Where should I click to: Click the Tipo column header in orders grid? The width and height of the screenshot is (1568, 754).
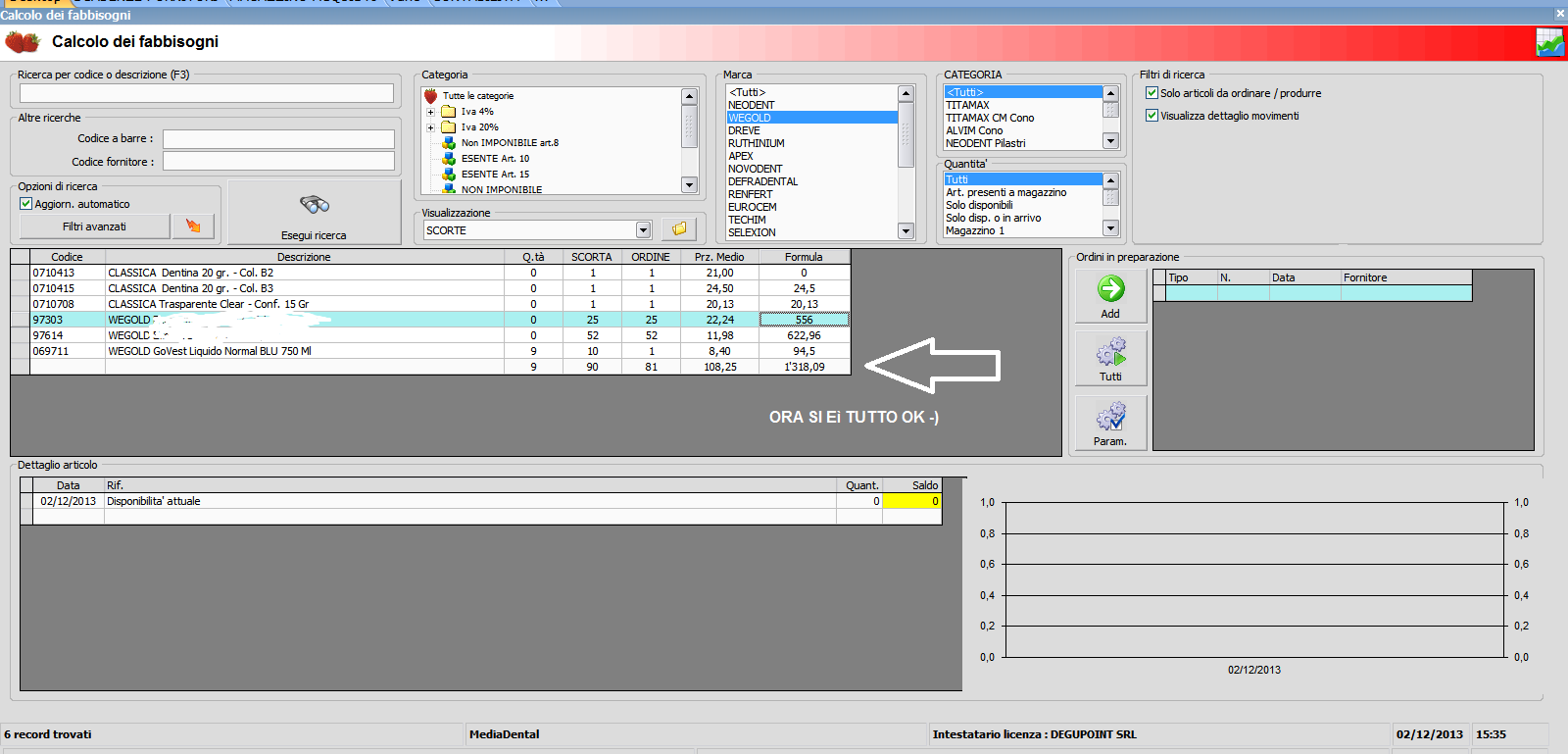point(1191,277)
